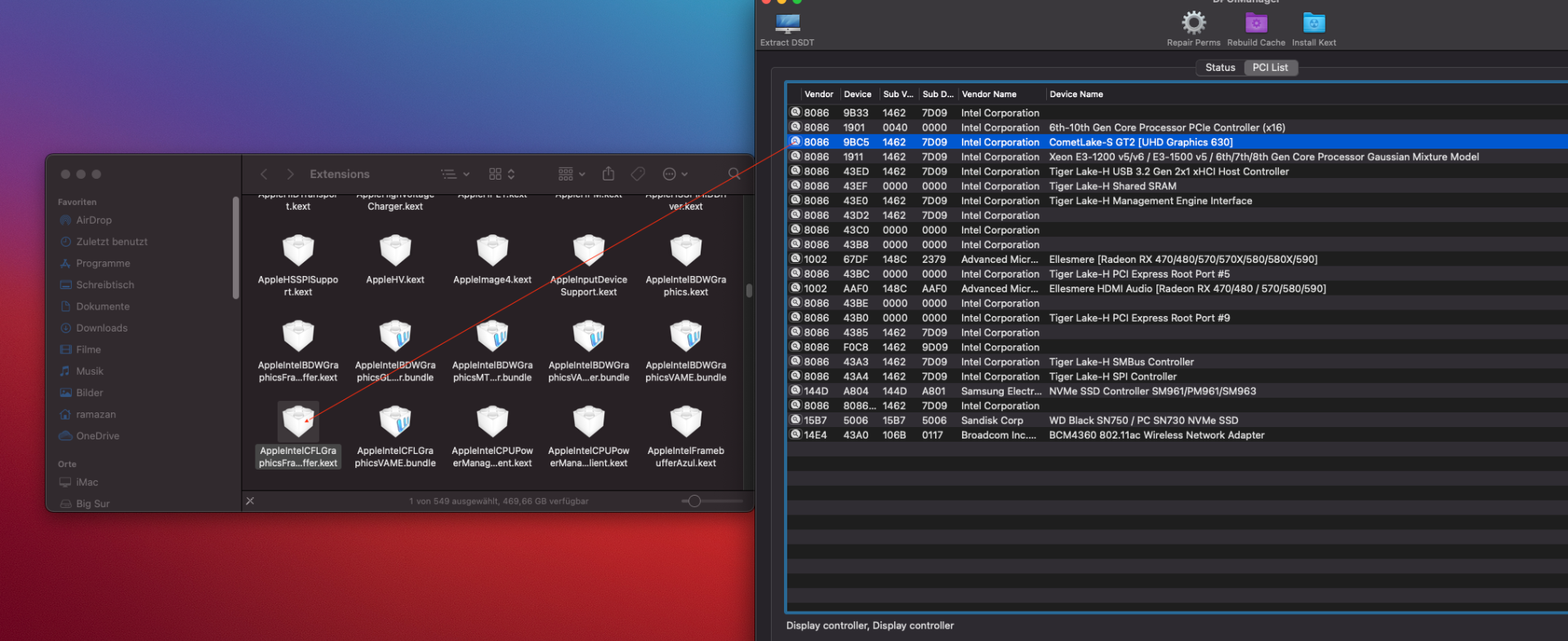Open AirDrop in the Finder sidebar

tap(93, 220)
